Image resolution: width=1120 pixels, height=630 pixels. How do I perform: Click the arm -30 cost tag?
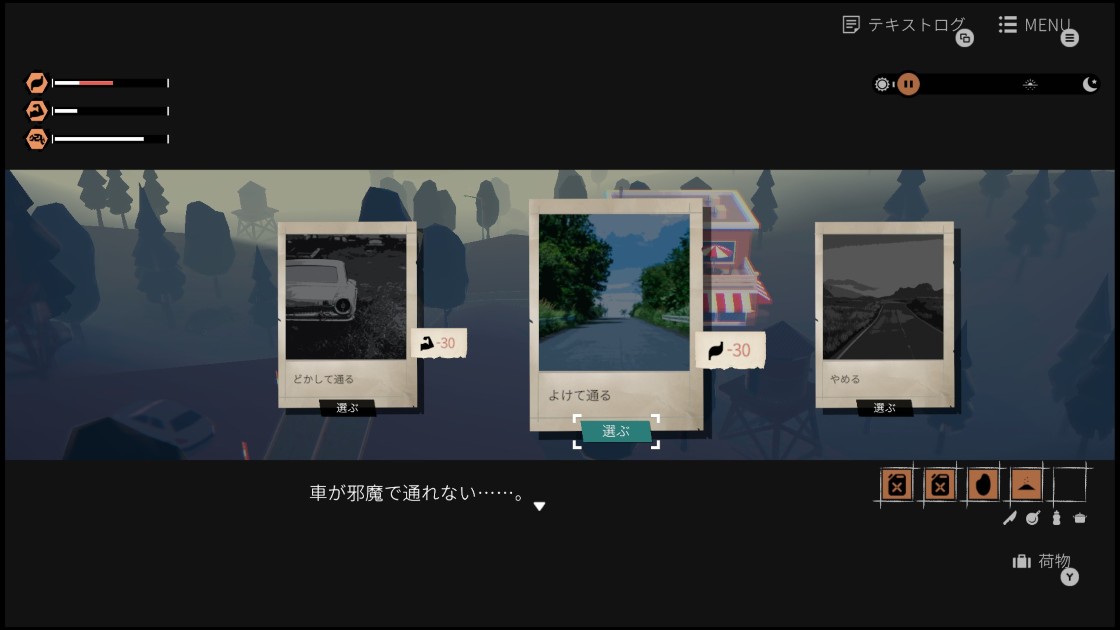[439, 344]
